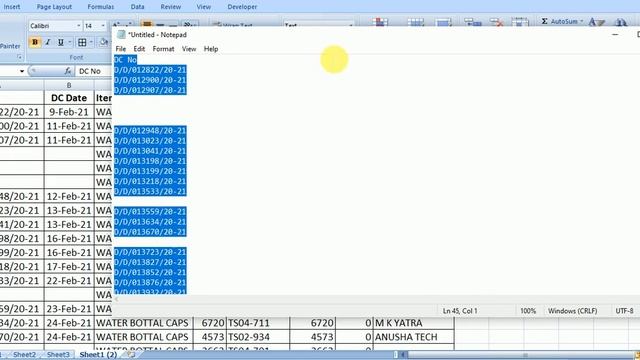Viewport: 640px width, 360px height.
Task: Open the font size 14 dropdown
Action: [103, 26]
